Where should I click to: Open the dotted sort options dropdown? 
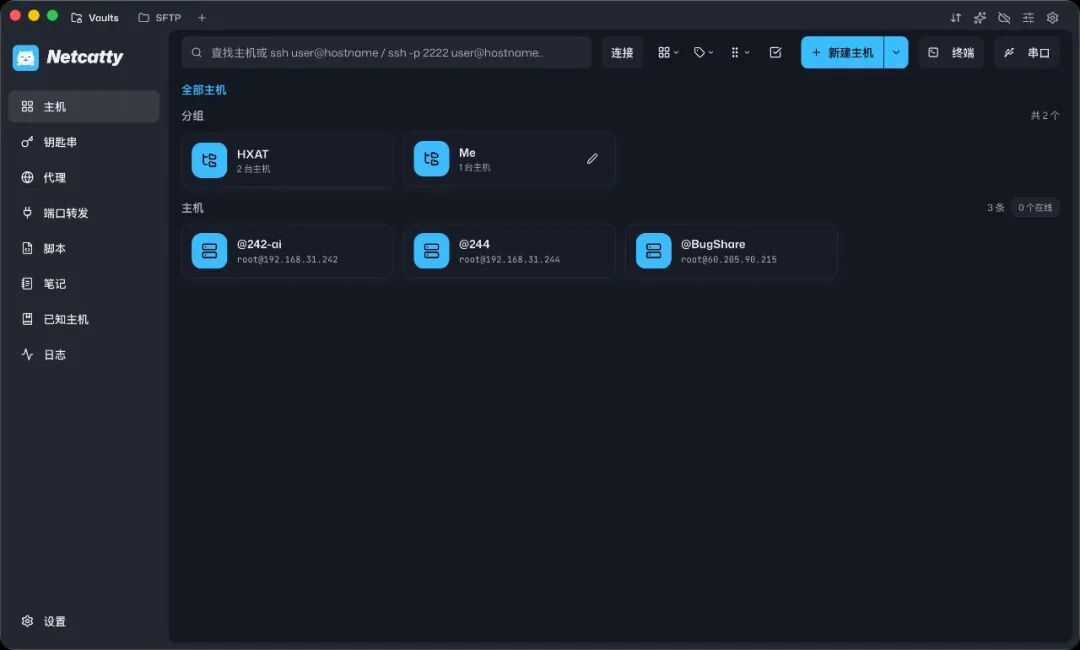click(740, 52)
